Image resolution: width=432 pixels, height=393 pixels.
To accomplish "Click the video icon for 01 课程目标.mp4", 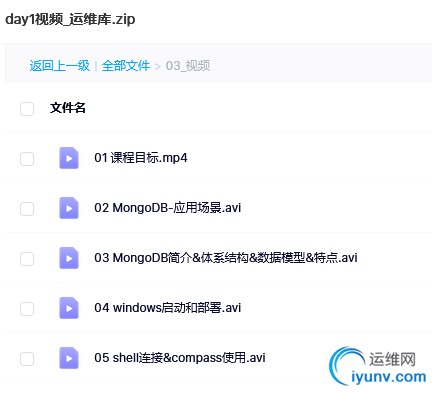I will (x=69, y=158).
